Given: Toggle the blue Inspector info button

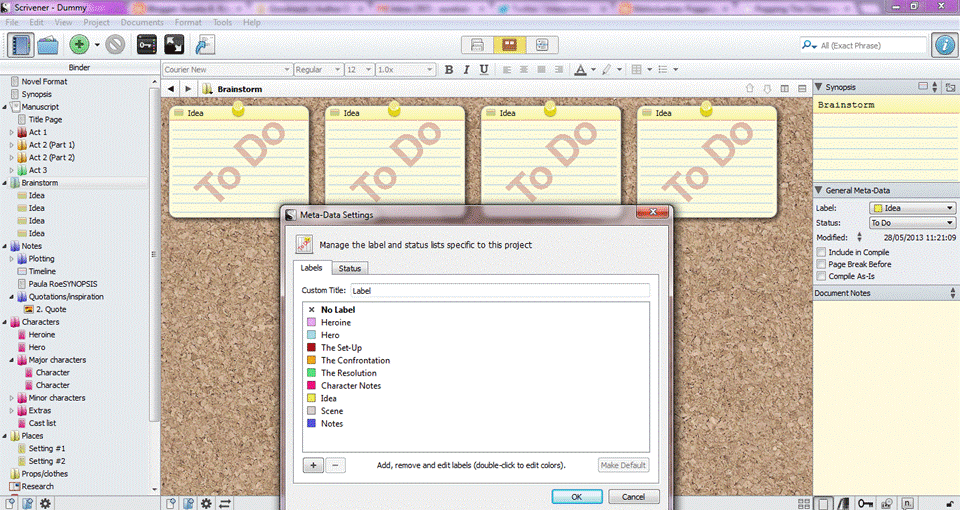Looking at the screenshot, I should pos(945,45).
